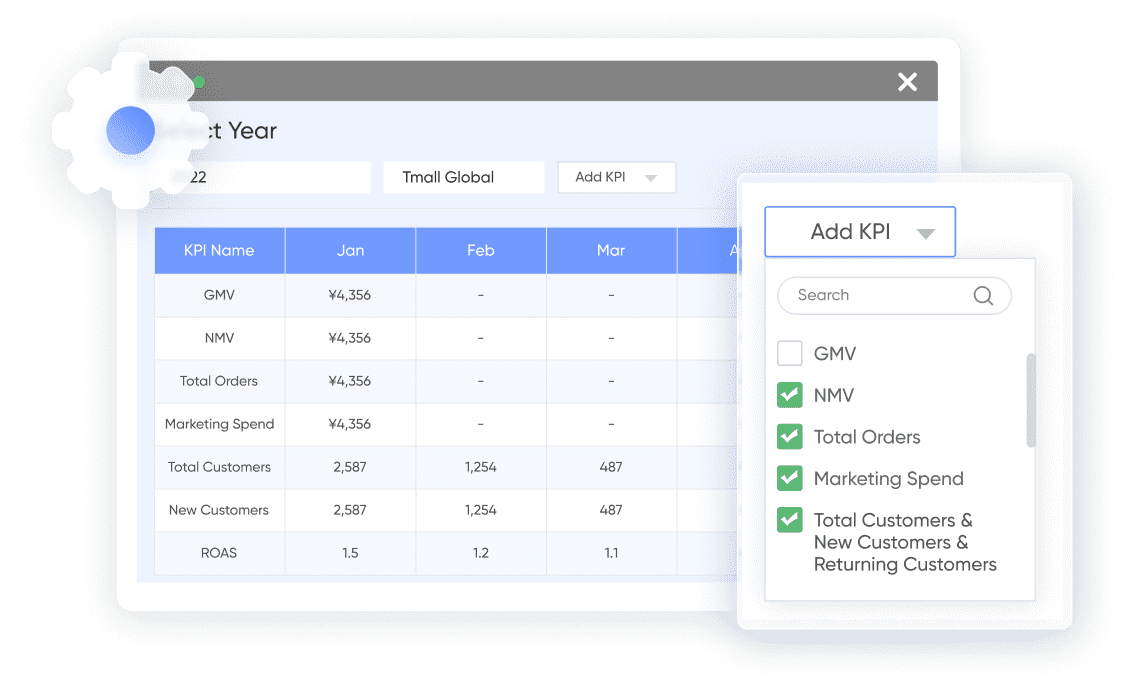
Task: Select the Feb column header
Action: pos(480,250)
